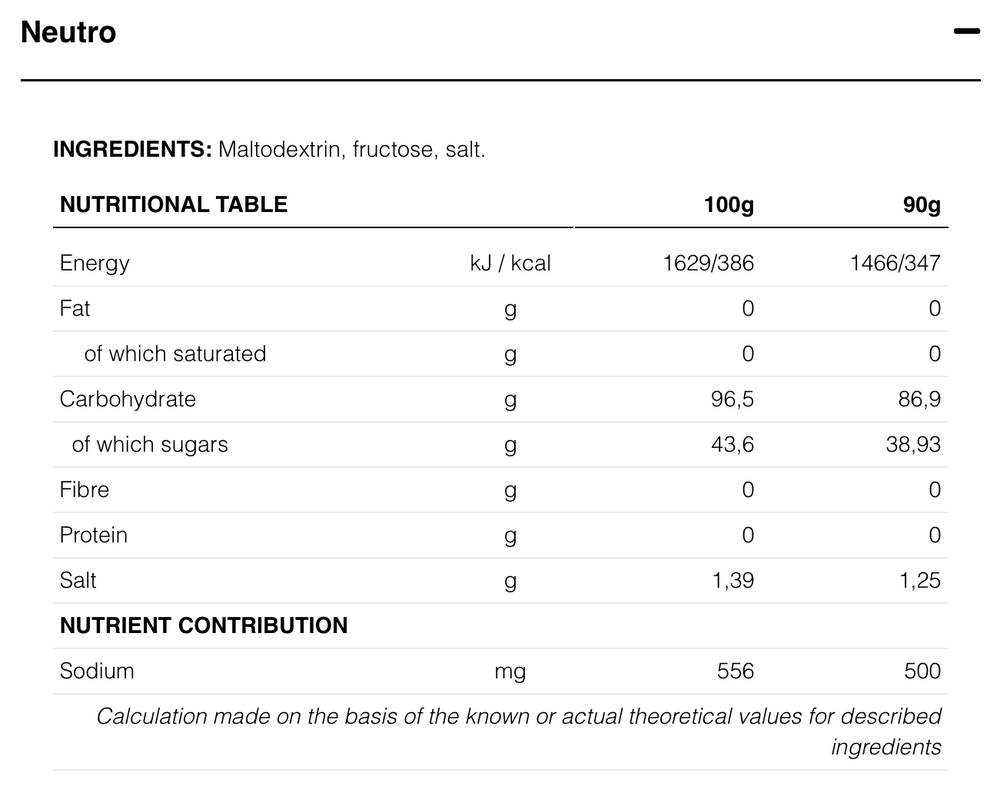Click the minus icon beside Neutro

click(x=966, y=31)
